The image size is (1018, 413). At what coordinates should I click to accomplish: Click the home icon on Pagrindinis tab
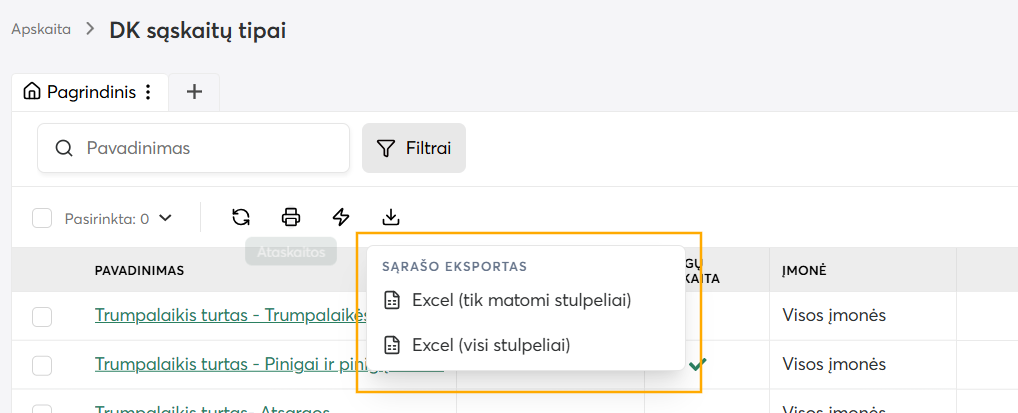click(31, 92)
